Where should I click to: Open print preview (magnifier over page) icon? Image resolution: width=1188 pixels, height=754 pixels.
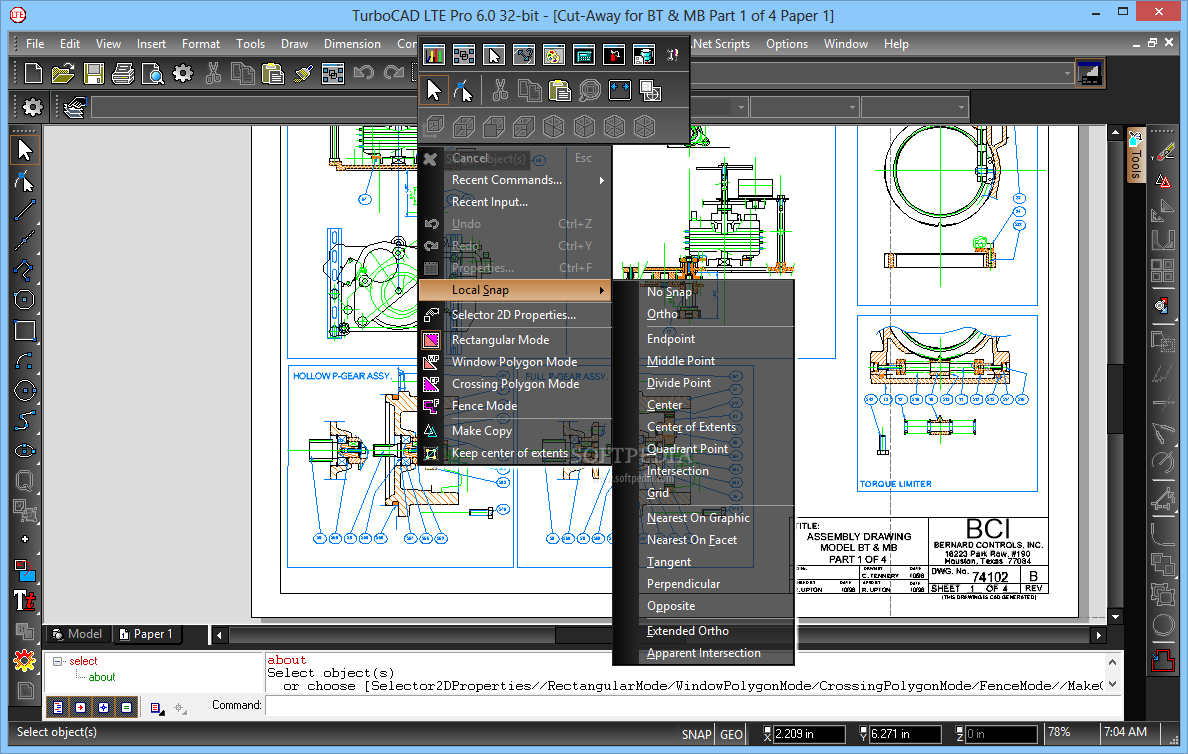point(153,74)
